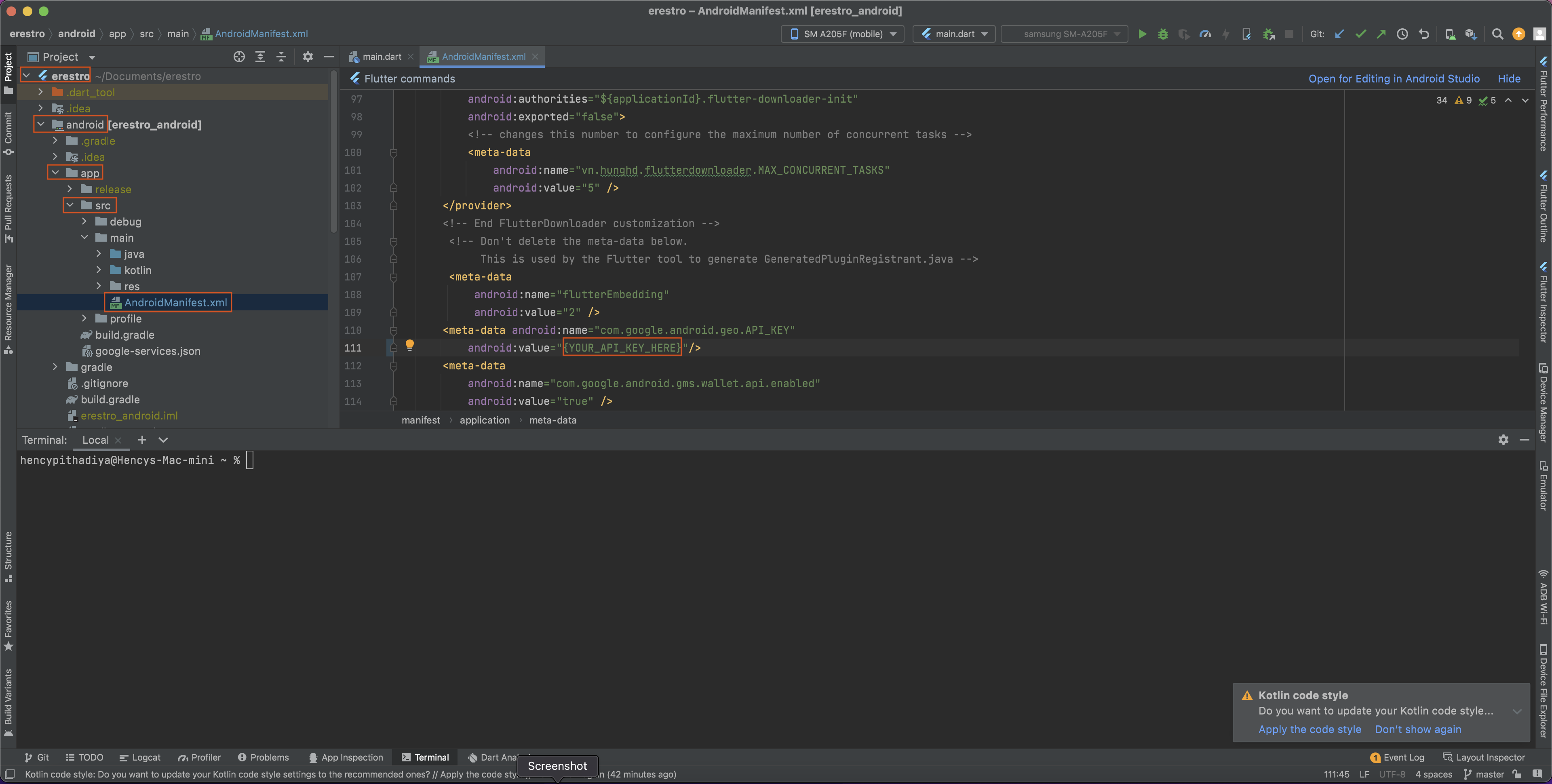The image size is (1552, 784).
Task: Toggle the Structure tool window button
Action: 8,556
